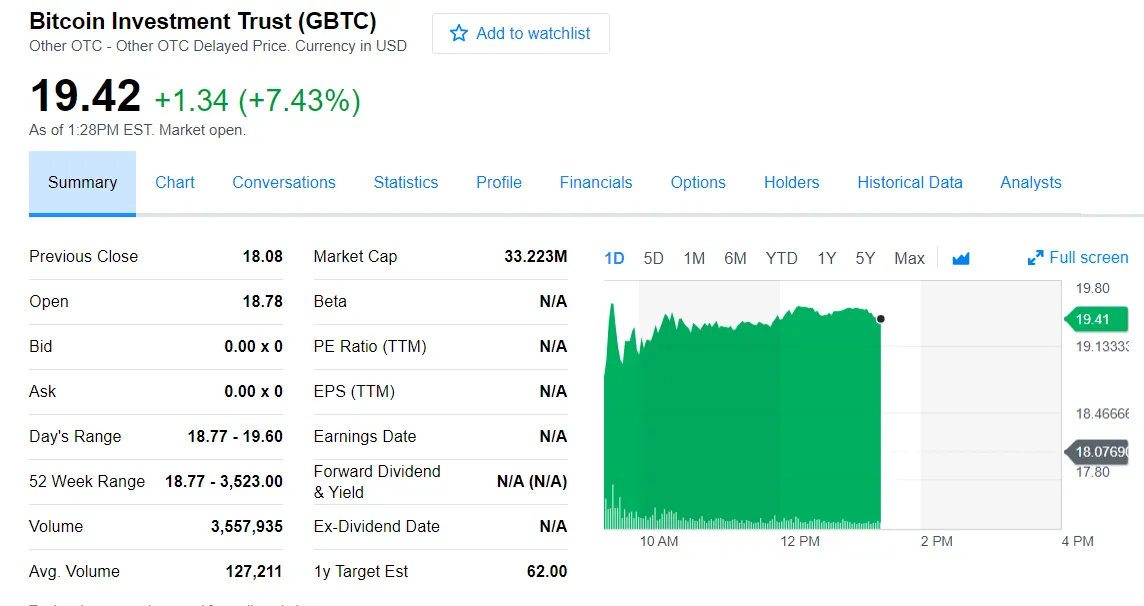Pick the 1Y chart range

coord(827,258)
